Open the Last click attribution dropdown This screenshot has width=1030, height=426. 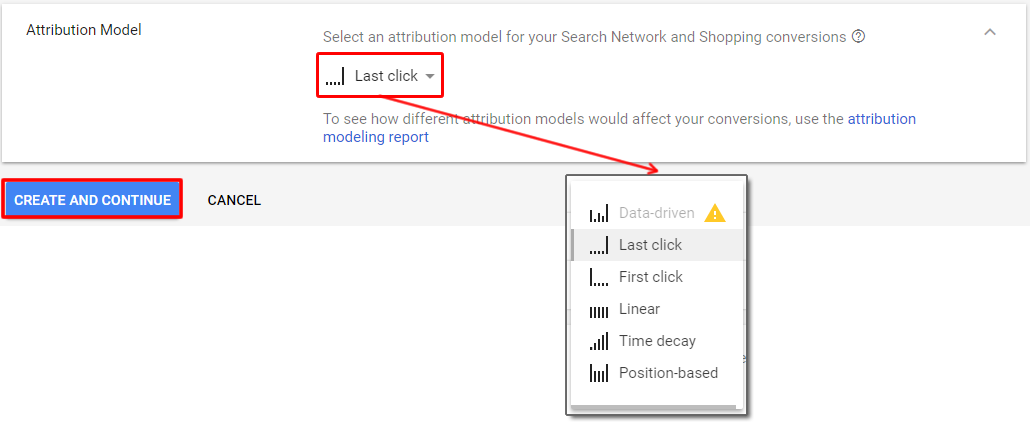(x=380, y=76)
